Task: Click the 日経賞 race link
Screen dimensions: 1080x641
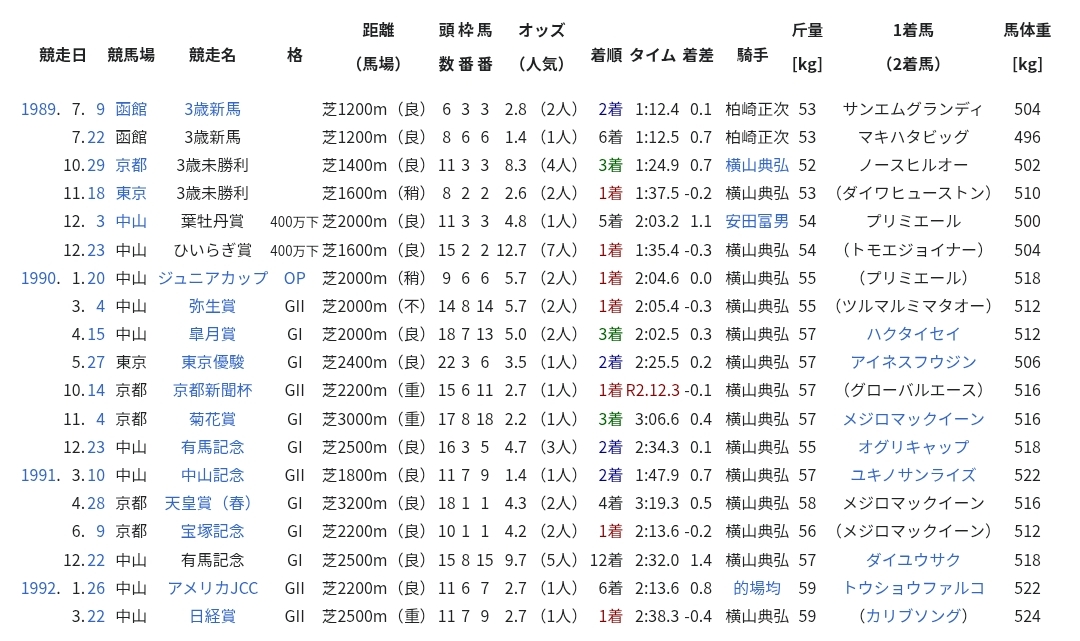Action: tap(212, 616)
